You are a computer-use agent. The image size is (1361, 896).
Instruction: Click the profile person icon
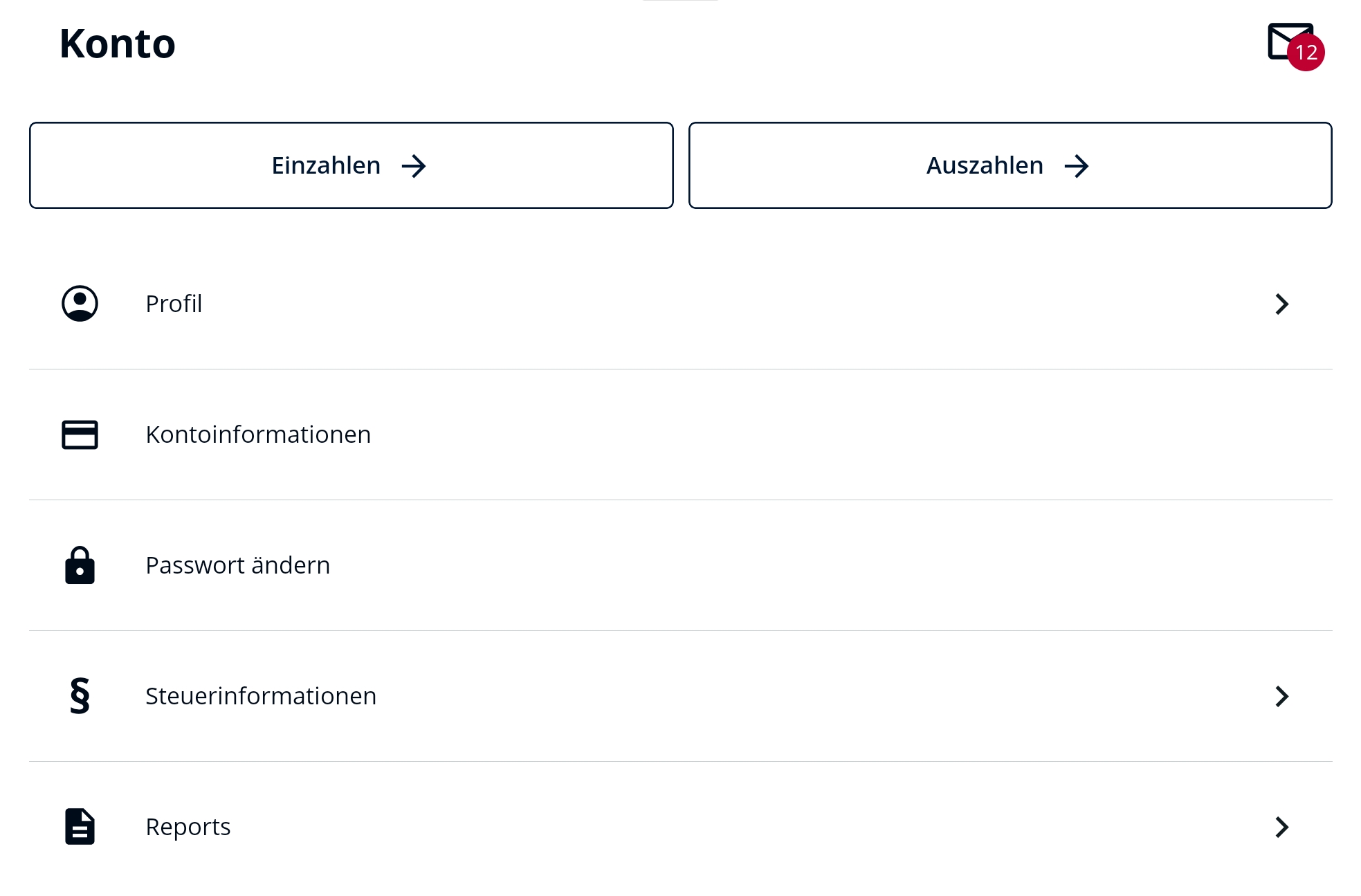pos(80,304)
